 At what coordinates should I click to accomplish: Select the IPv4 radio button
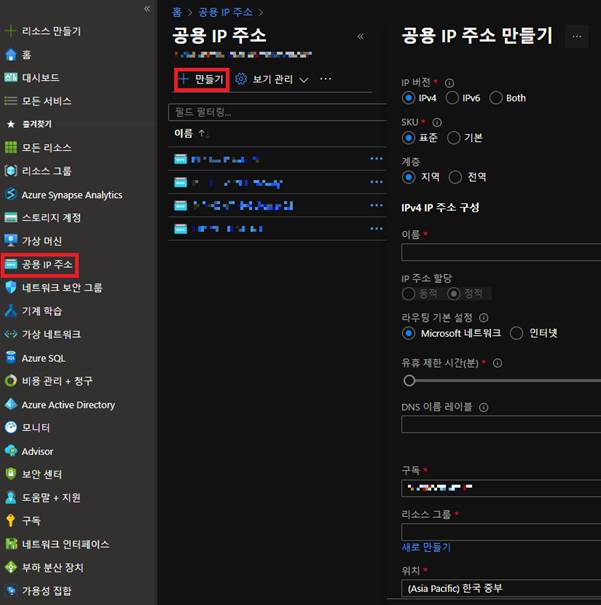pyautogui.click(x=409, y=98)
